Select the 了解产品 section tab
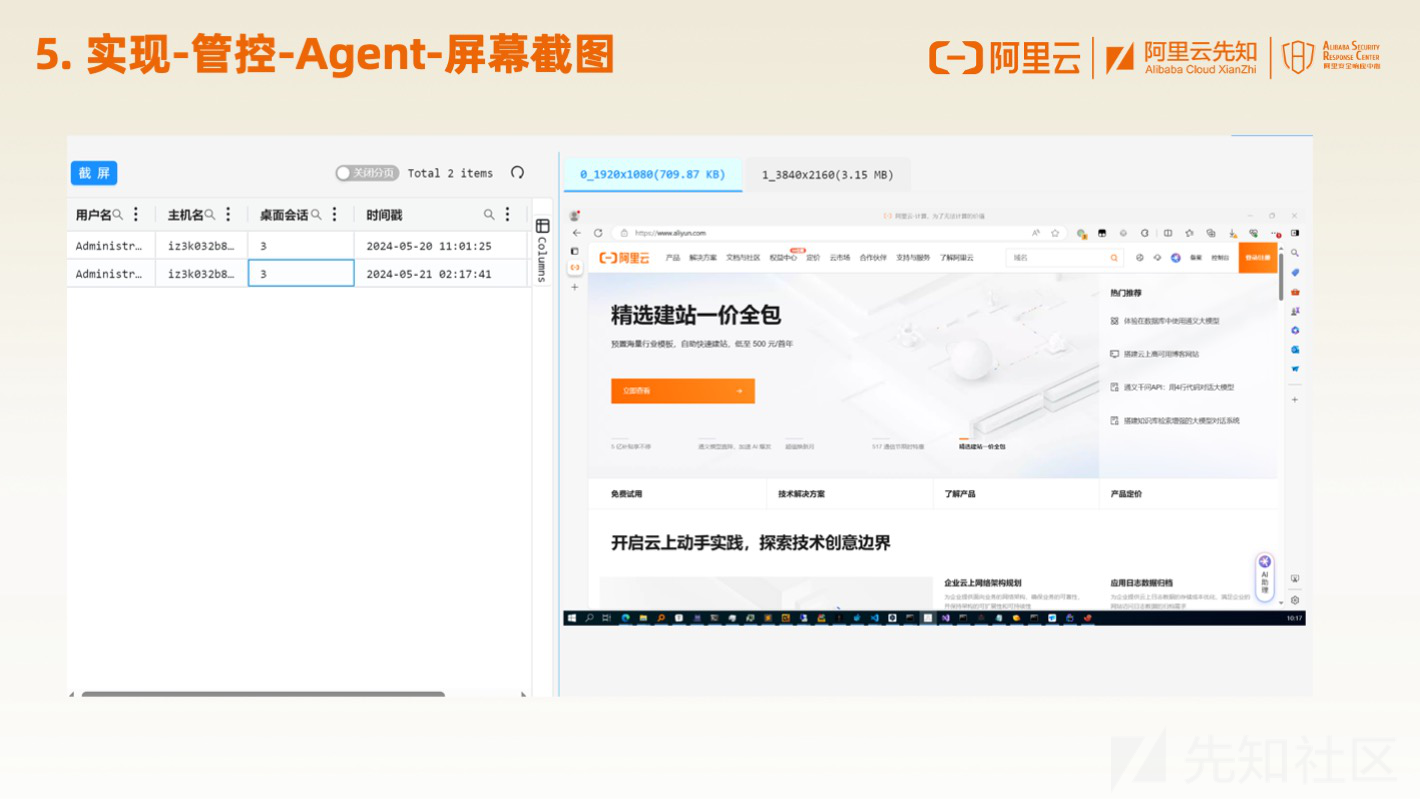Viewport: 1420px width, 799px height. coord(960,494)
